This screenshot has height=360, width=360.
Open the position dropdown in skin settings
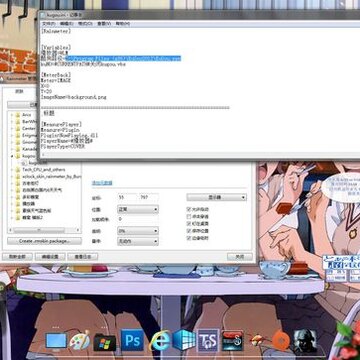pyautogui.click(x=138, y=210)
